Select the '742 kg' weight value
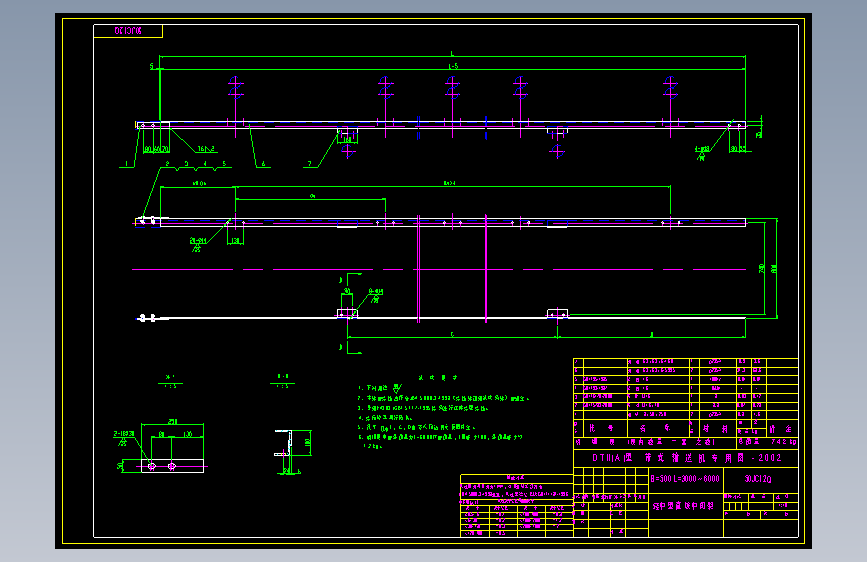This screenshot has width=867, height=562. 784,442
